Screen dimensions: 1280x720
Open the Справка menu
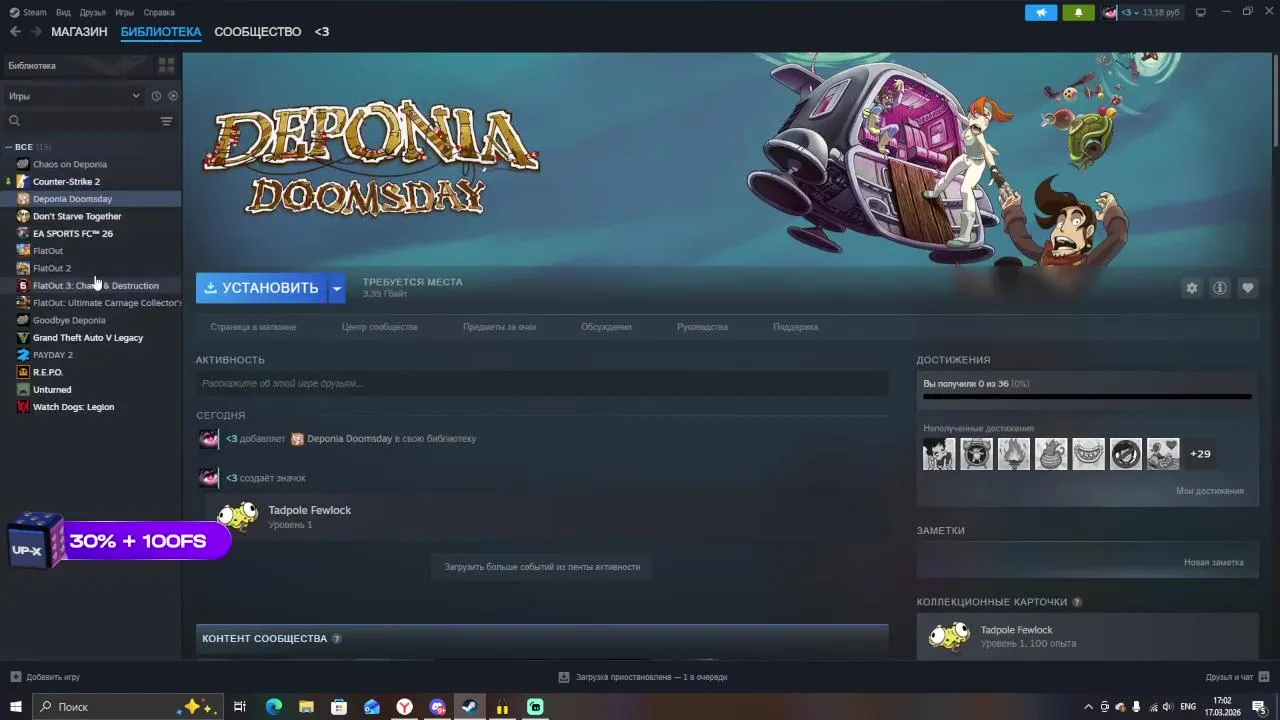(x=159, y=13)
